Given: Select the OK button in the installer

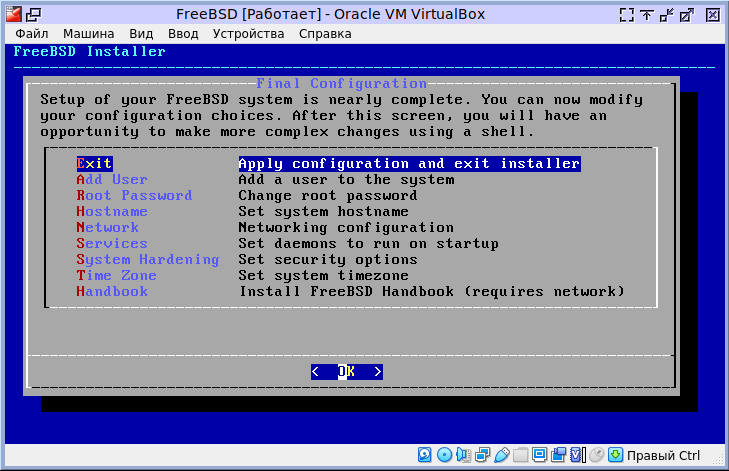Looking at the screenshot, I should [x=346, y=371].
